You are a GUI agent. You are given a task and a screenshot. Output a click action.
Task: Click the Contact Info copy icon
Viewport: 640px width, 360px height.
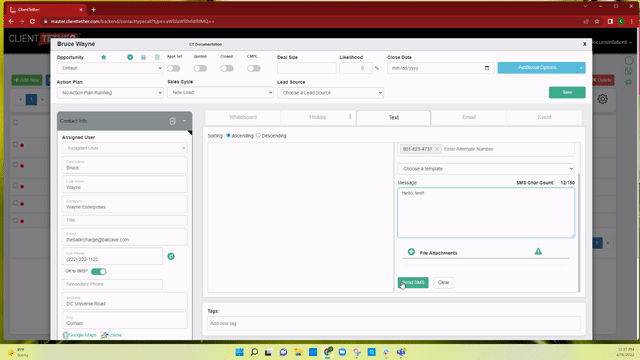[x=173, y=121]
